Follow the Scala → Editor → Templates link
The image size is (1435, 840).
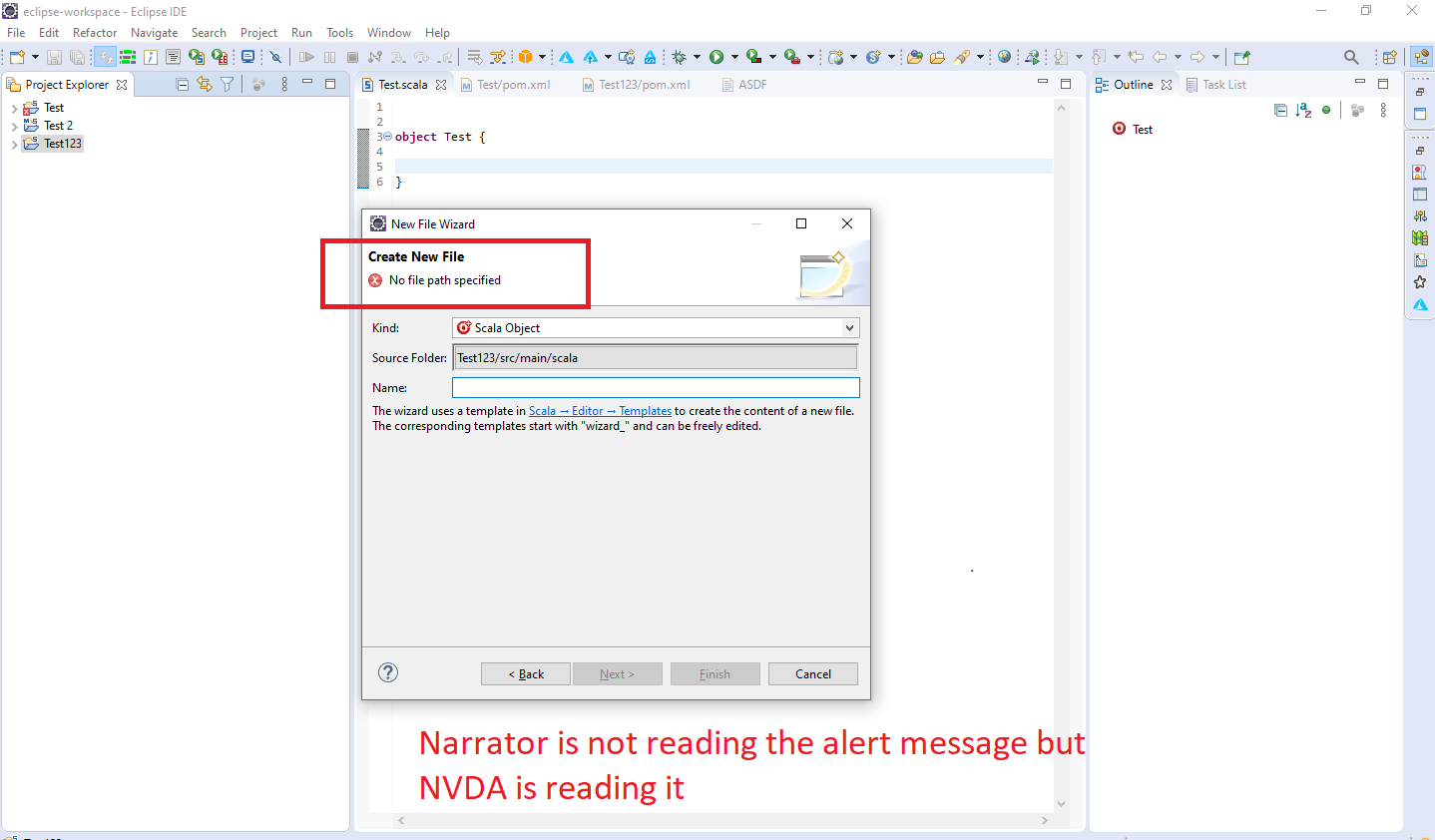coord(600,410)
